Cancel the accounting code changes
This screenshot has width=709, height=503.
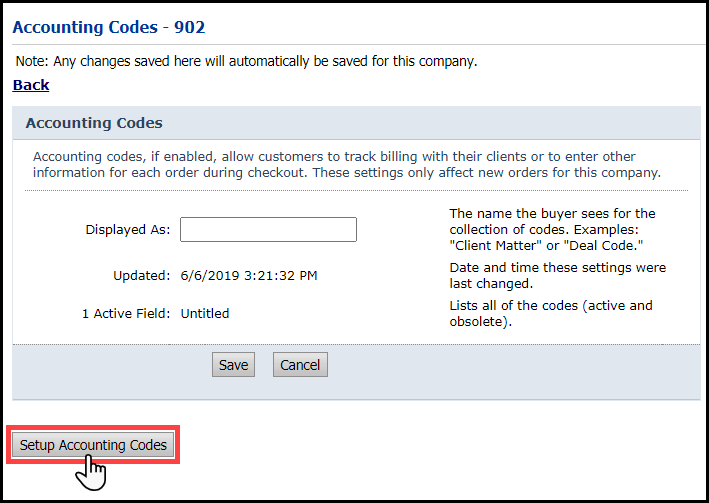pos(300,365)
